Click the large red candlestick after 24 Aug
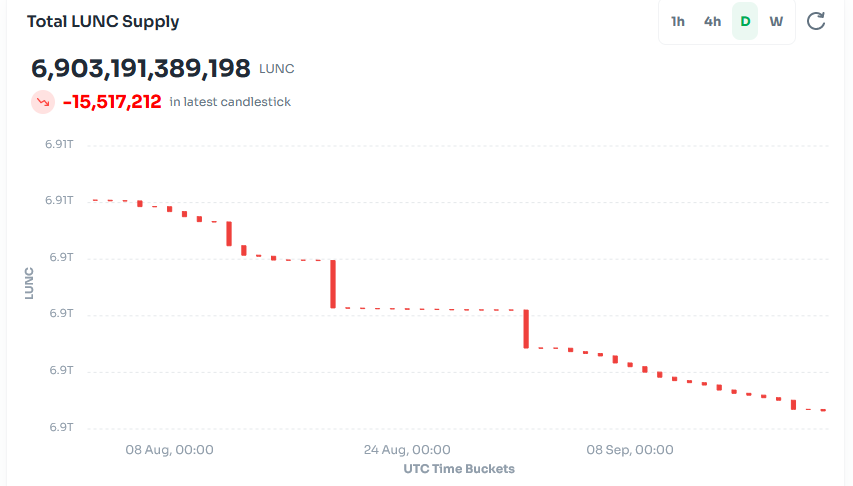 click(x=526, y=329)
